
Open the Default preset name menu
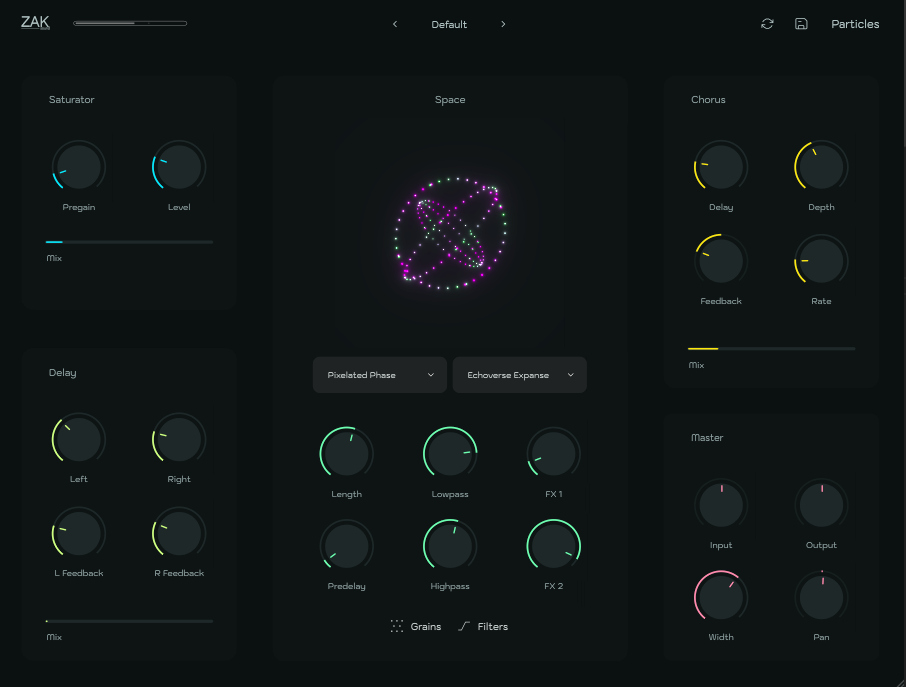(449, 24)
